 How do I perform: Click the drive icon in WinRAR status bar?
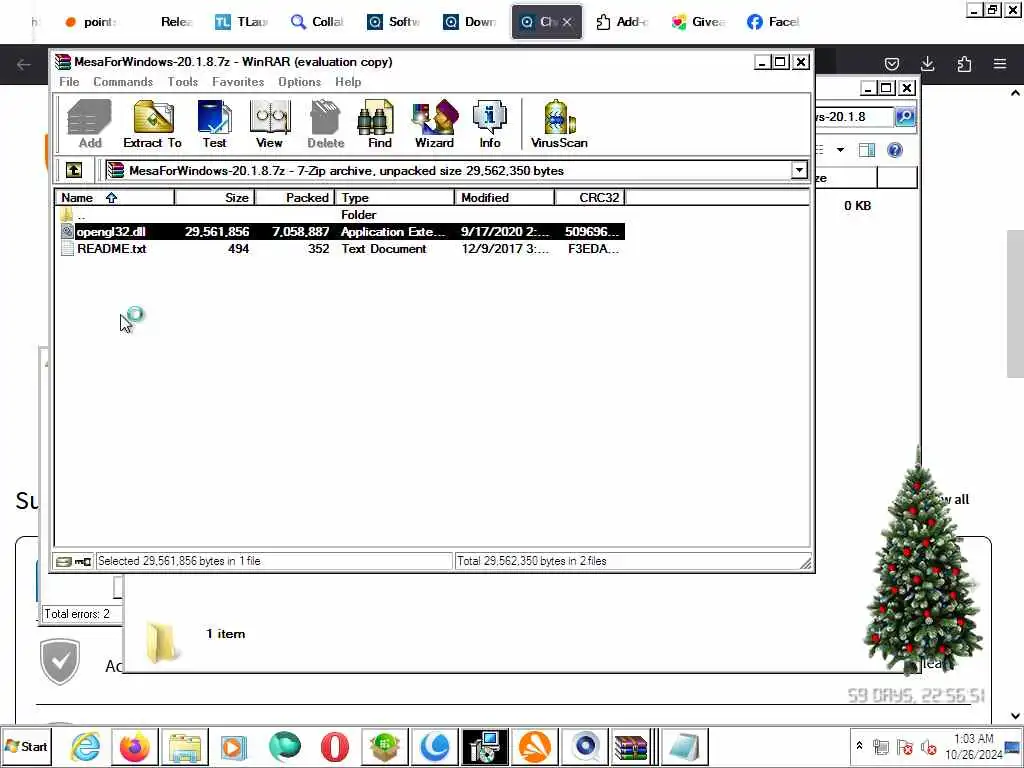(x=64, y=561)
